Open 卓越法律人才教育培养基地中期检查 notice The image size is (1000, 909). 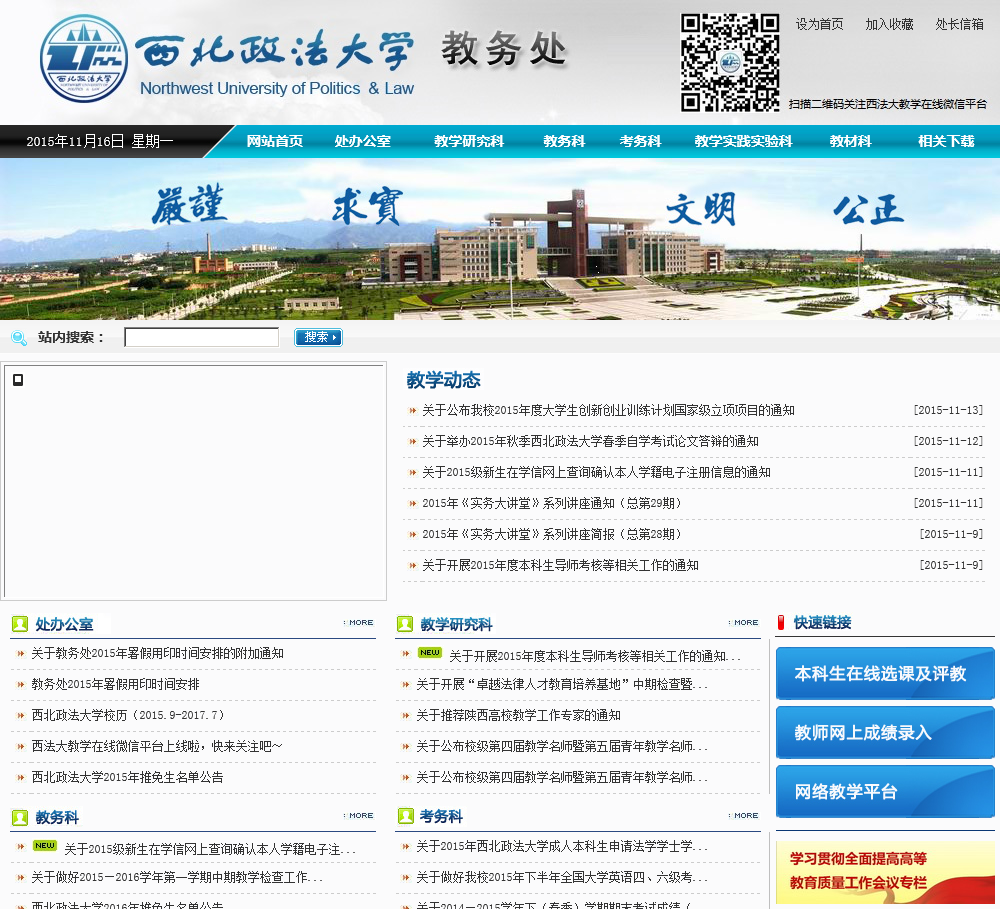562,684
